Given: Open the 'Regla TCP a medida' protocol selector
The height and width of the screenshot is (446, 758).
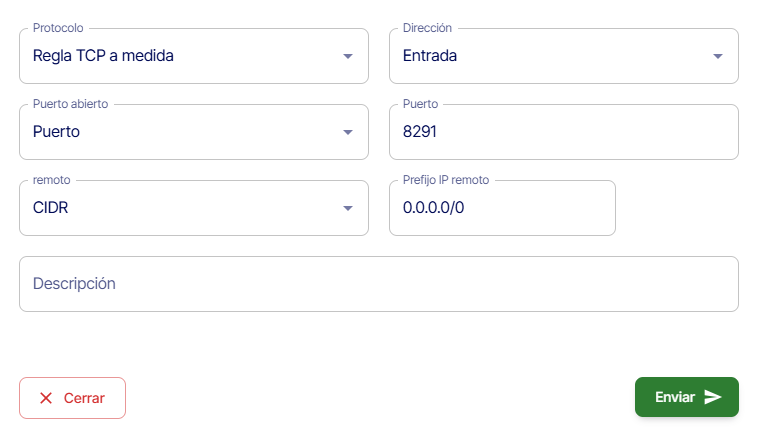Looking at the screenshot, I should tap(180, 56).
